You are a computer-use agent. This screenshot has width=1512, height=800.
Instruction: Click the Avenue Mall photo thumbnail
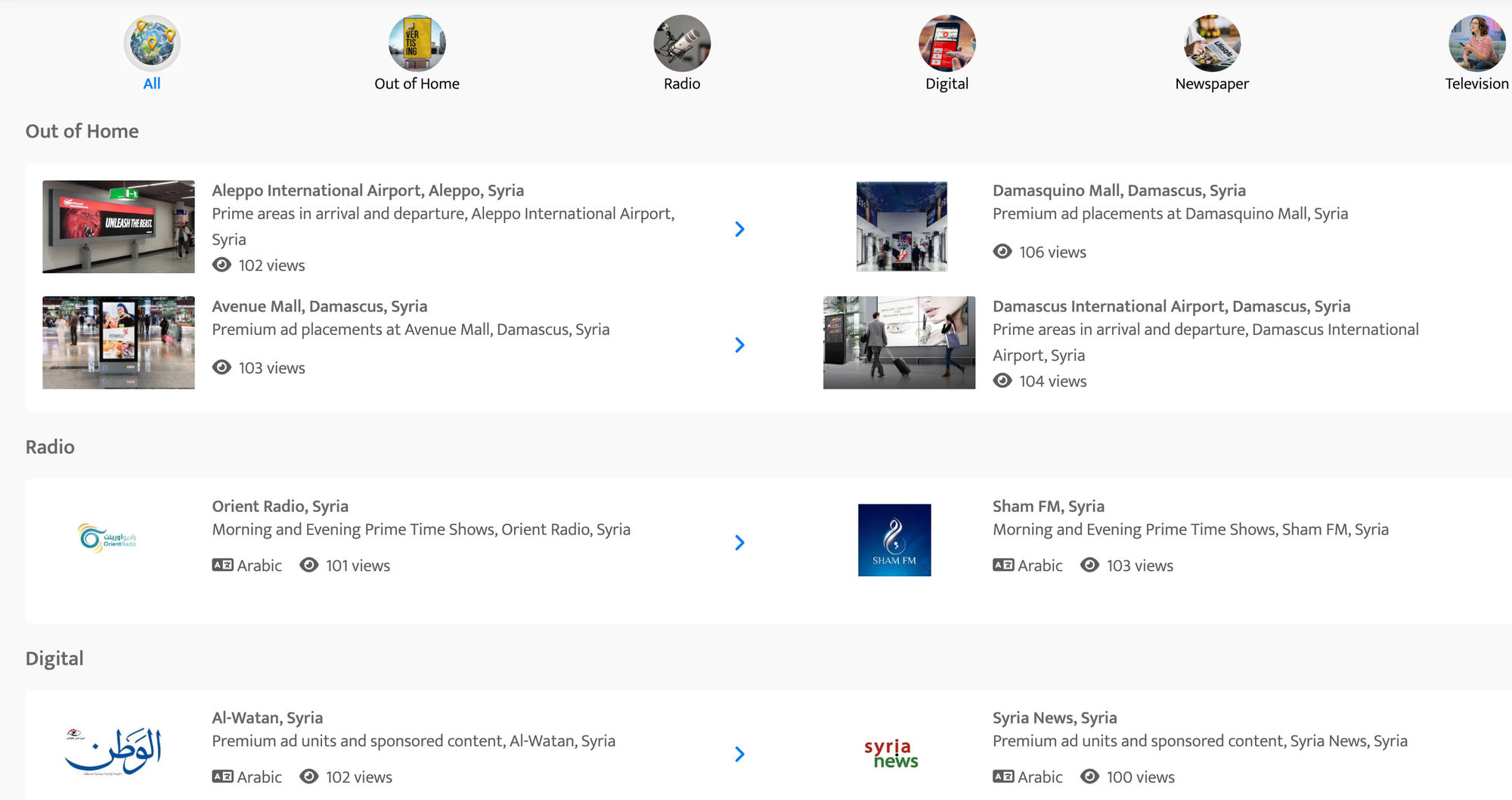pos(118,343)
